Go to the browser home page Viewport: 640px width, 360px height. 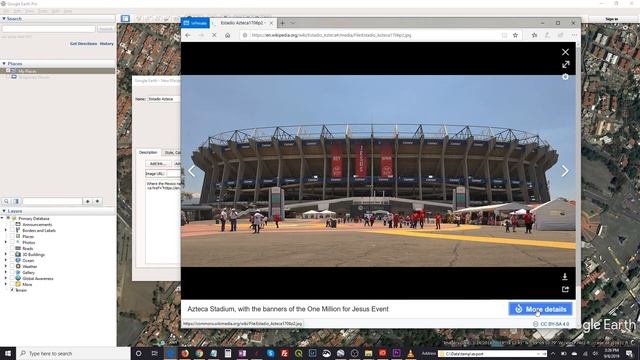227,36
